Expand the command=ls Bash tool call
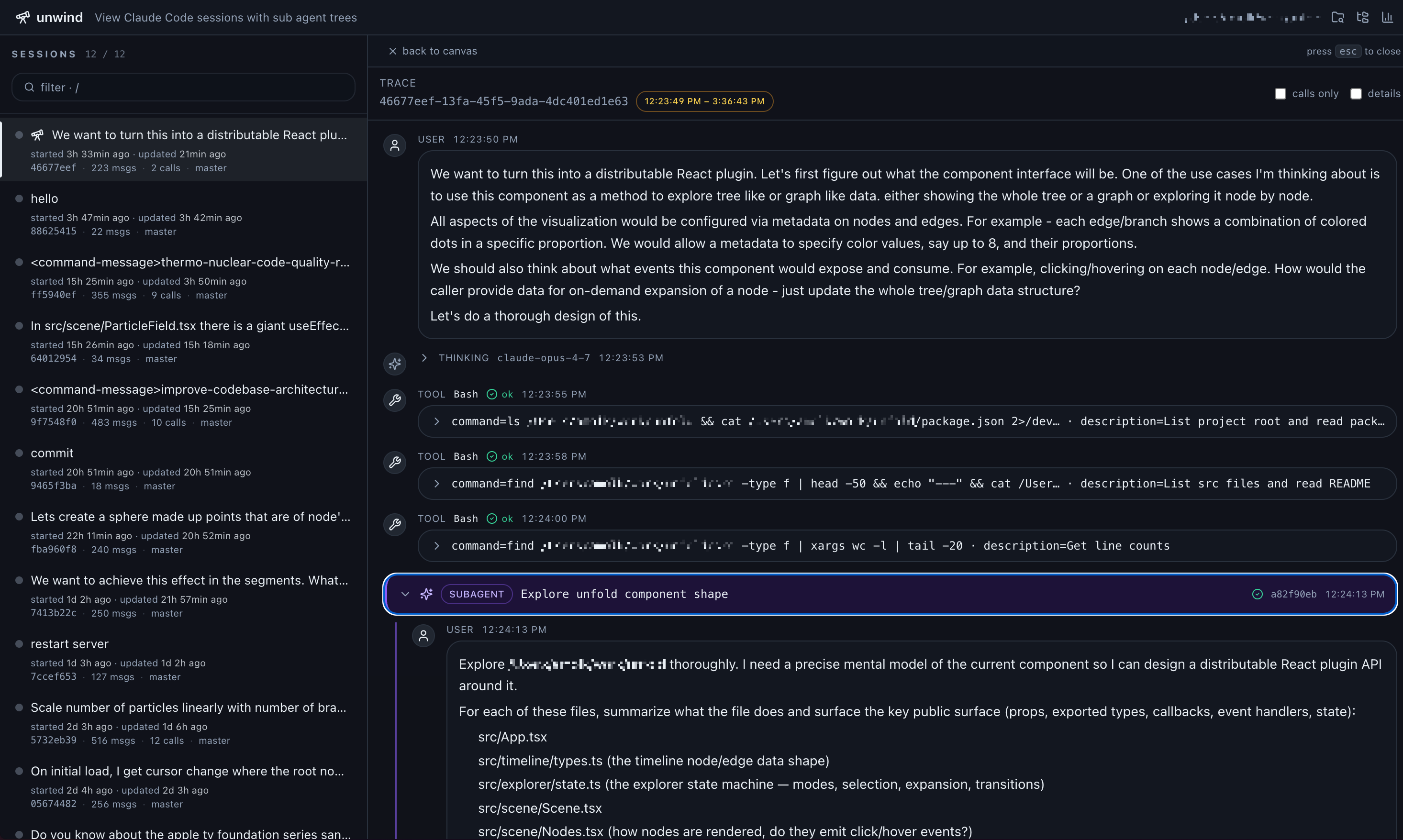1403x840 pixels. (436, 421)
